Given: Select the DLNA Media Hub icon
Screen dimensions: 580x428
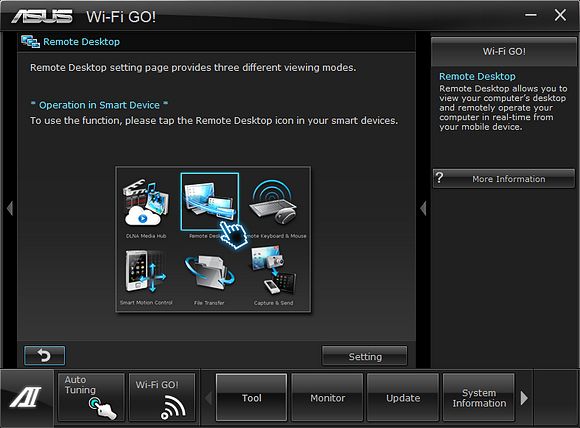Looking at the screenshot, I should coord(146,203).
